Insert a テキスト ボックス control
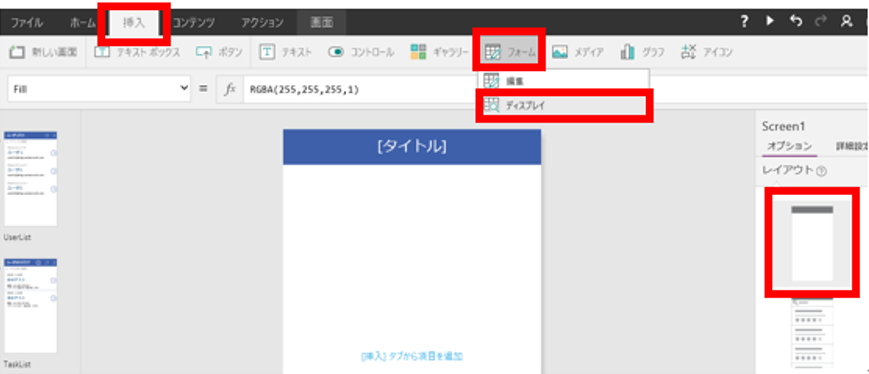The image size is (869, 374). 137,53
